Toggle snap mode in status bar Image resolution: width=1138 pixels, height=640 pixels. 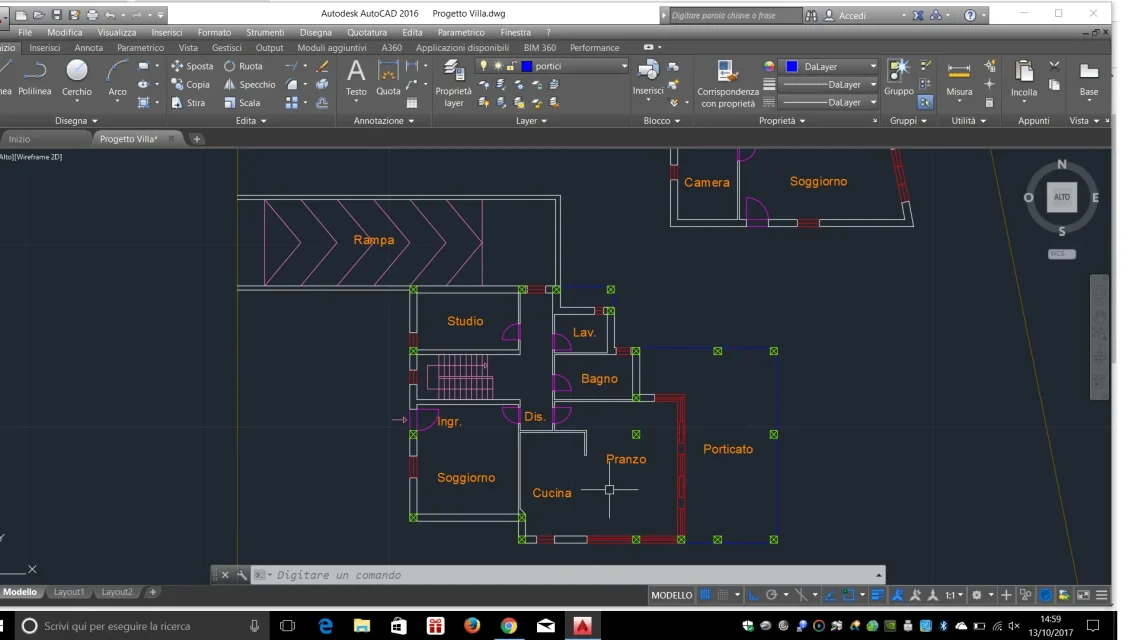(x=723, y=595)
